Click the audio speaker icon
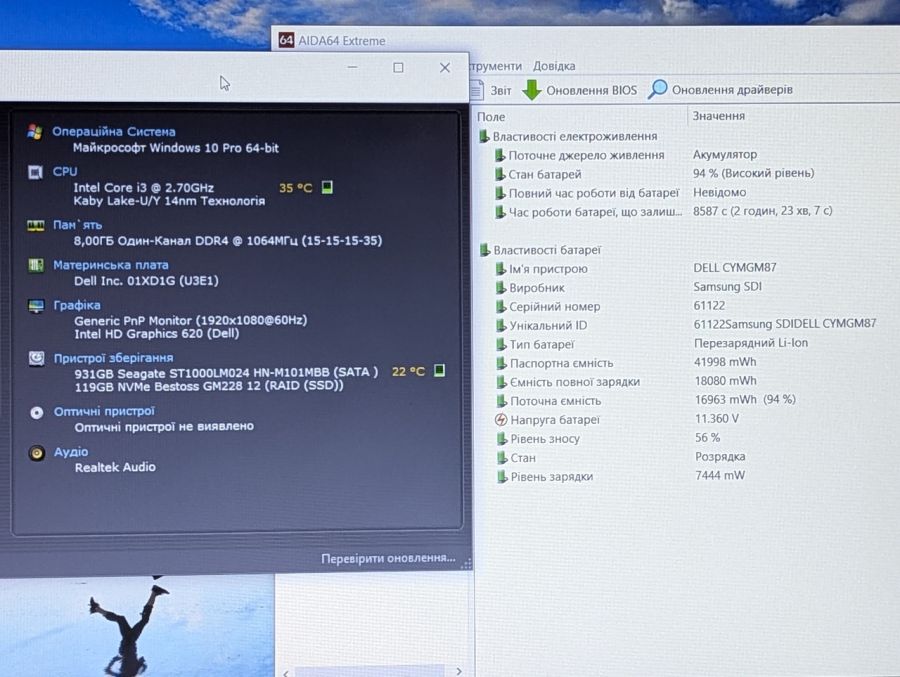900x677 pixels. (x=37, y=453)
